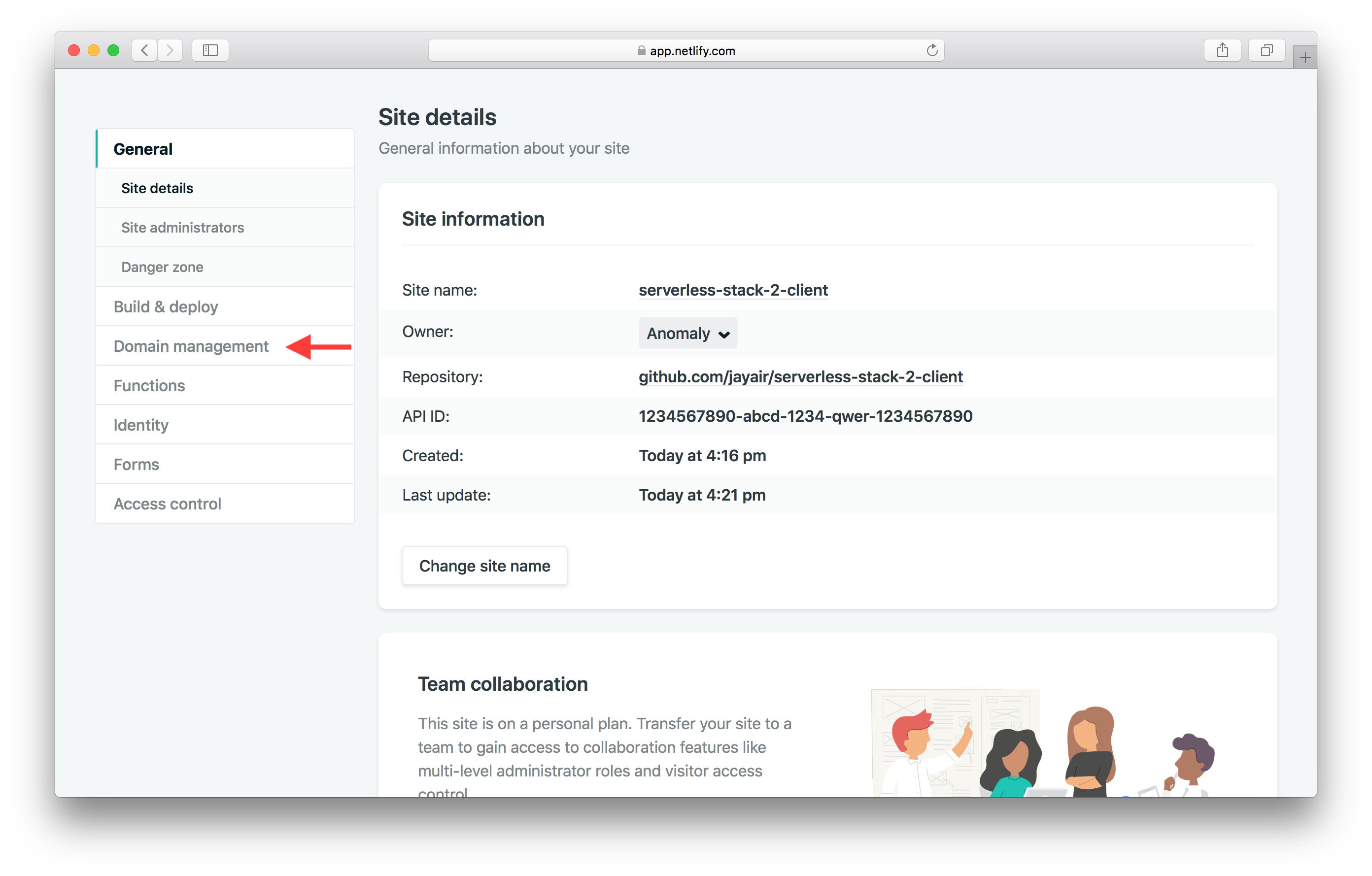Go to Danger zone sub-item
The image size is (1372, 876).
(x=163, y=267)
